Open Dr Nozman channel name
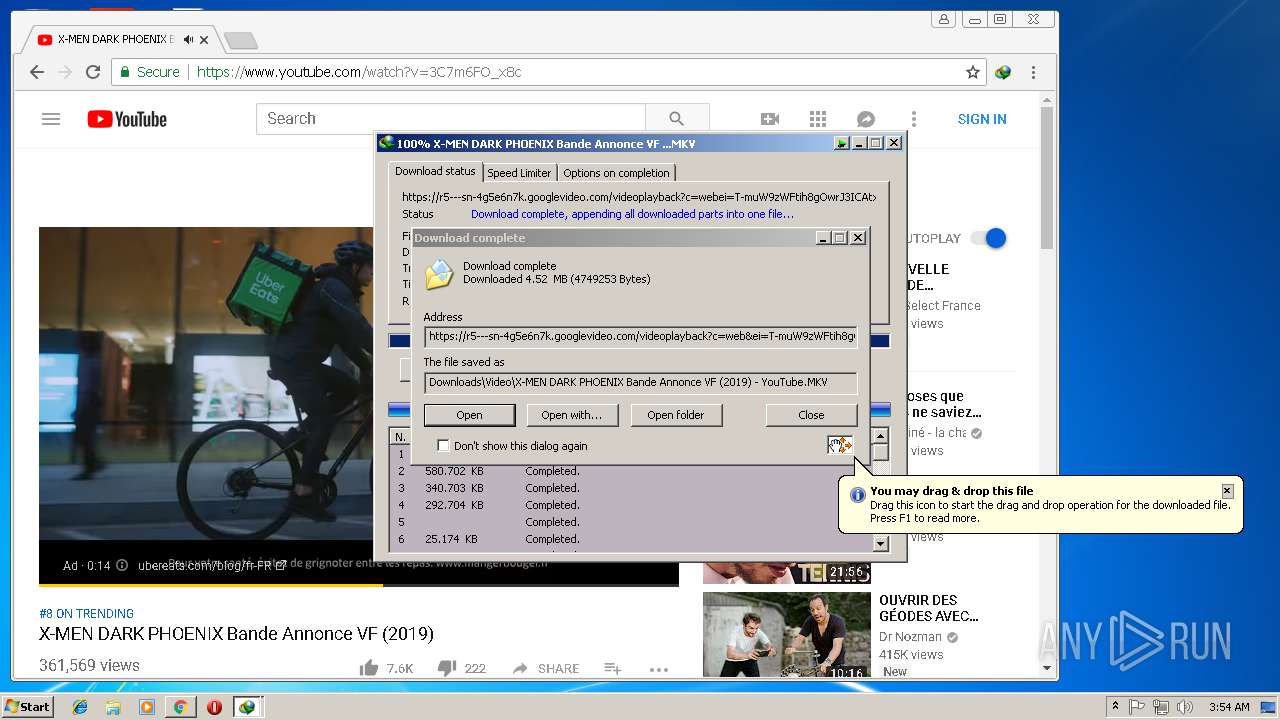The height and width of the screenshot is (720, 1280). click(x=911, y=636)
